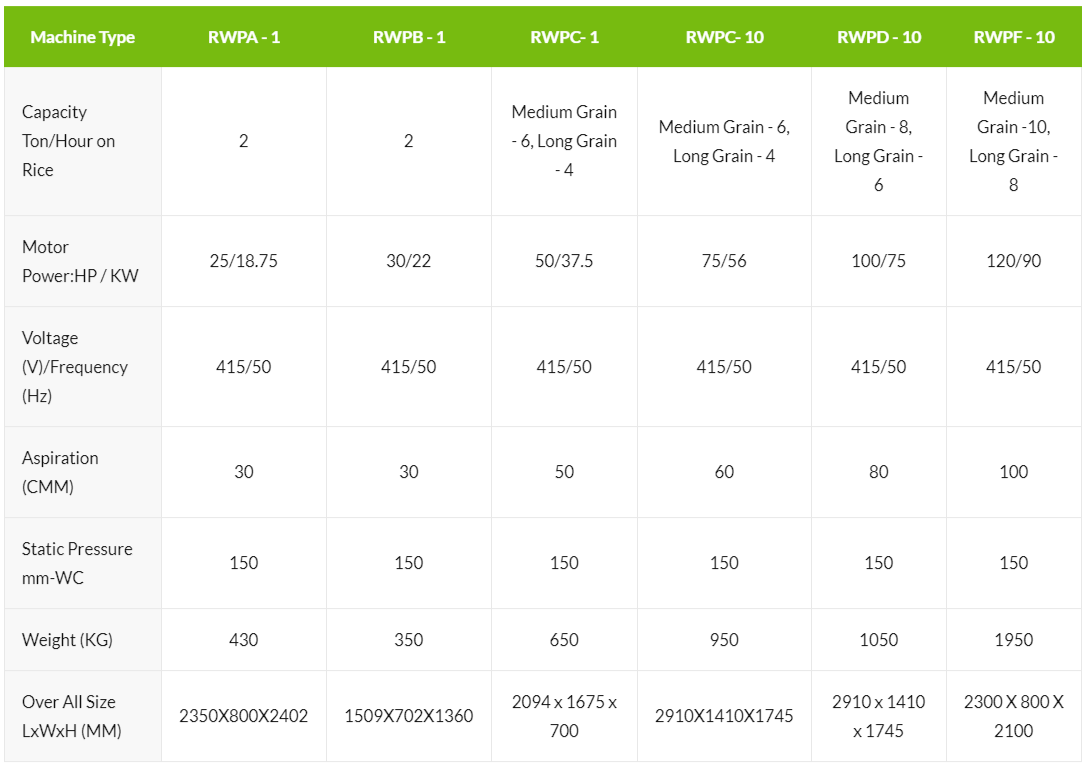Select the 2350X800X2402 size cell

pos(244,716)
